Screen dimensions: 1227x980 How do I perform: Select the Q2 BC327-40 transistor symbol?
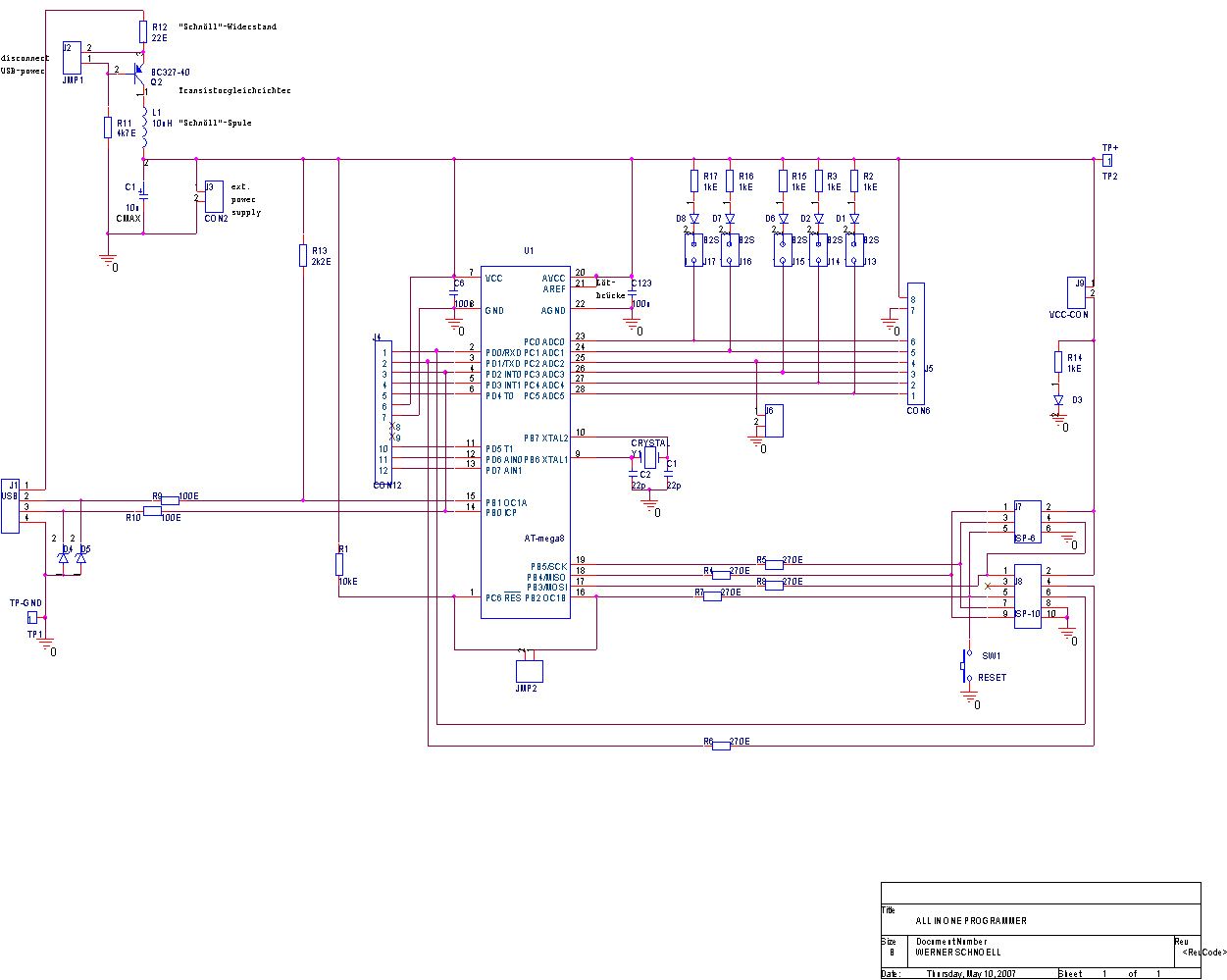[141, 74]
